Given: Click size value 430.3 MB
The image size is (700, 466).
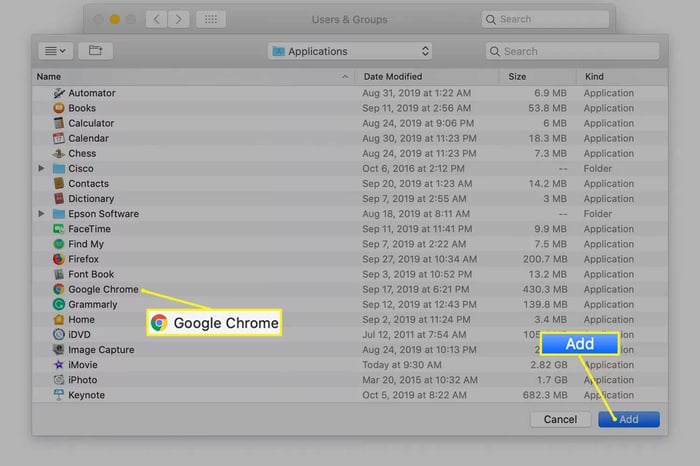Looking at the screenshot, I should 545,289.
